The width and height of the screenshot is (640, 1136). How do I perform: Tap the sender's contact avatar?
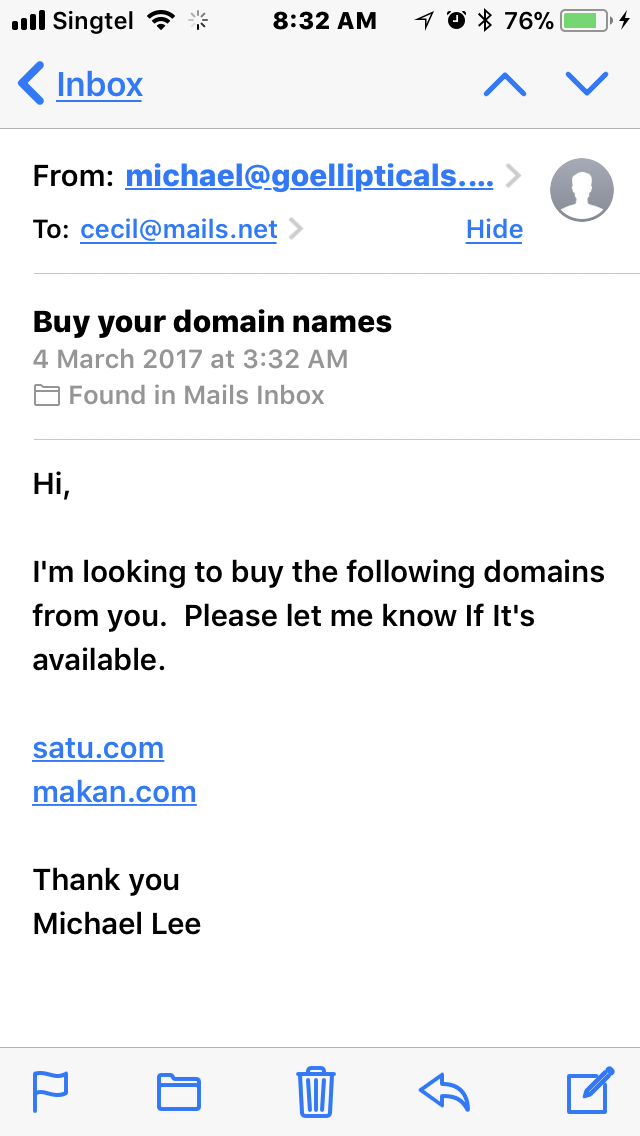[581, 188]
